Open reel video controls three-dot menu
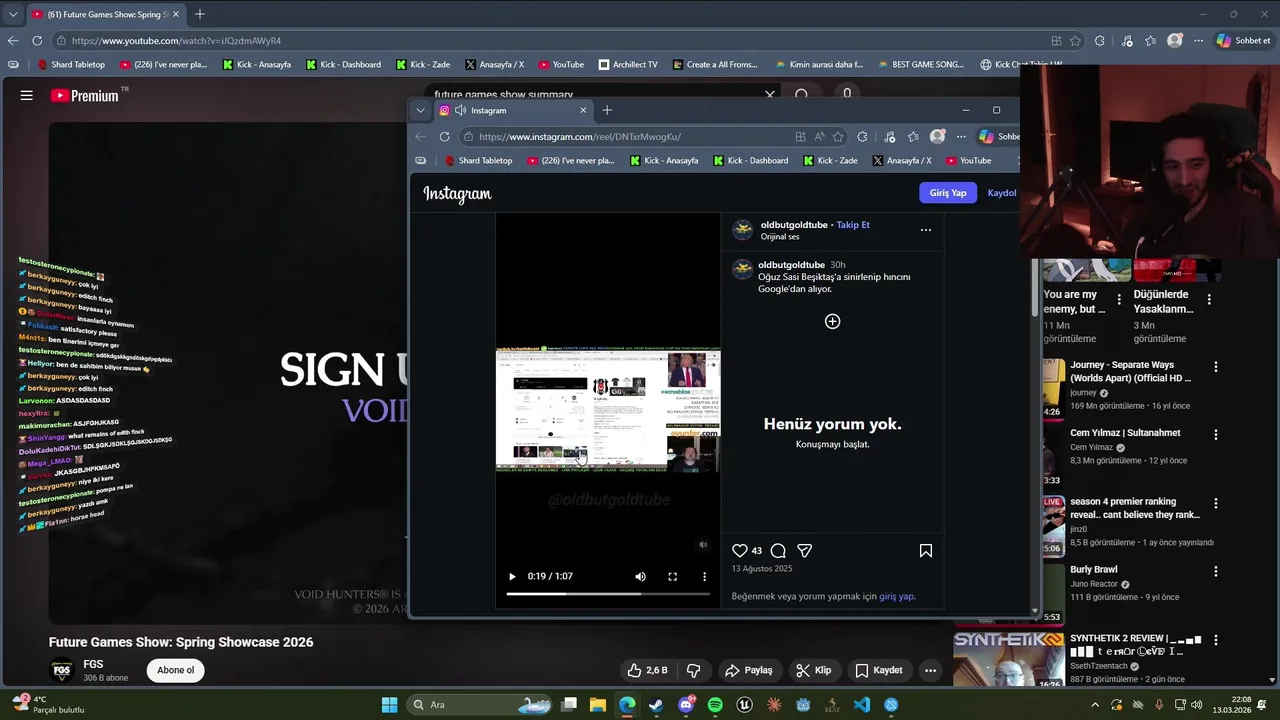 [x=704, y=577]
